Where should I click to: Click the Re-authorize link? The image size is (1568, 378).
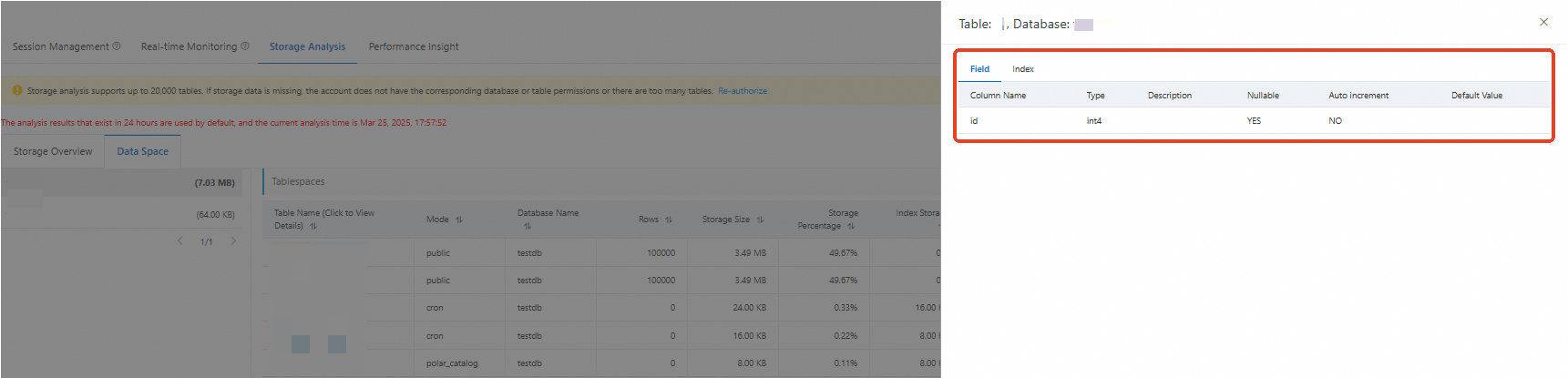[x=743, y=91]
